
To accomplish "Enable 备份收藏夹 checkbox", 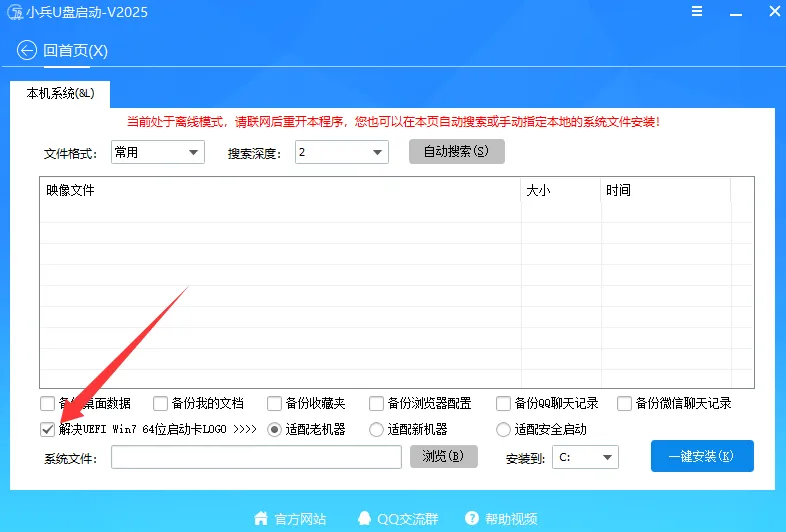I will [x=274, y=403].
